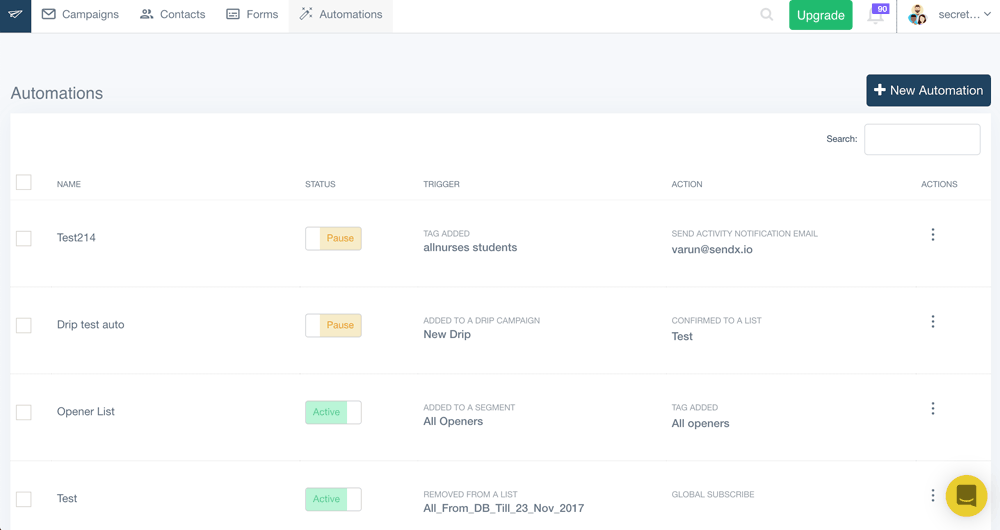Click the SendX logo icon
This screenshot has width=1000, height=530.
pos(15,15)
